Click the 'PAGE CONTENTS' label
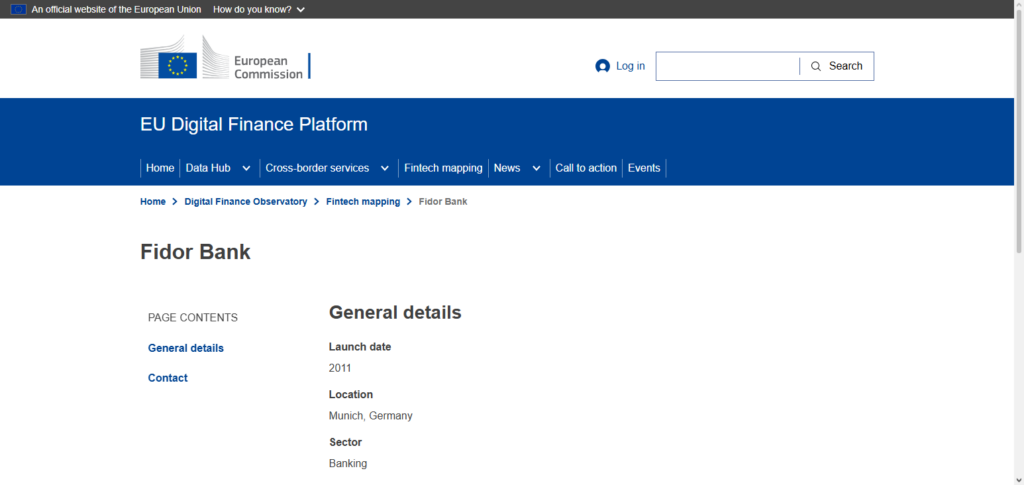Viewport: 1024px width, 485px height. [x=193, y=318]
